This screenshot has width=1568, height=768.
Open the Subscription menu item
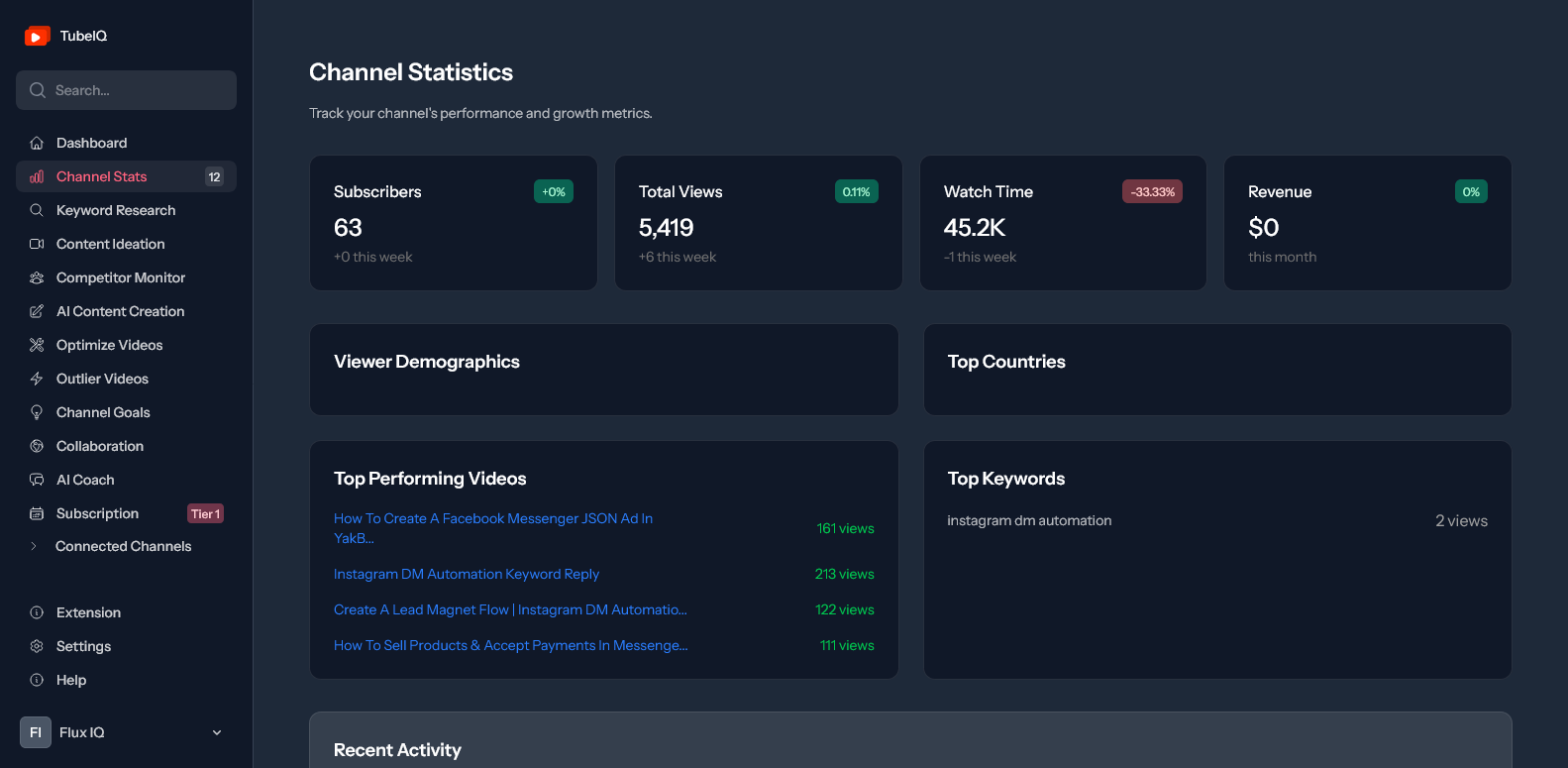click(126, 513)
